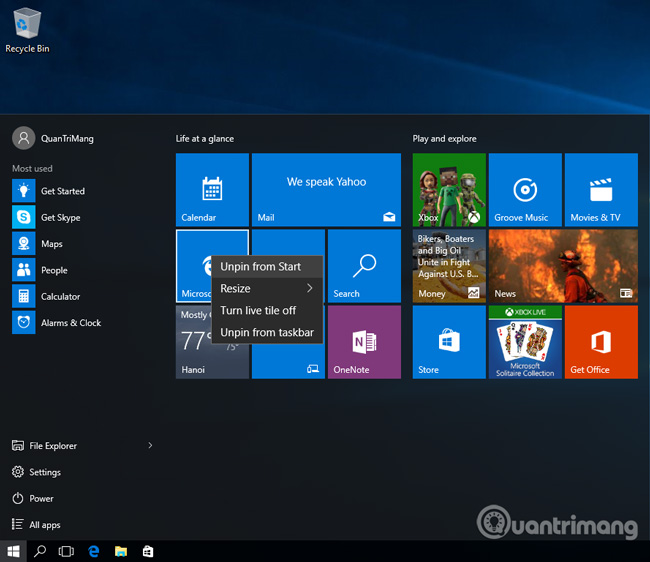Open the Calendar tile
650x562 pixels.
coord(212,190)
